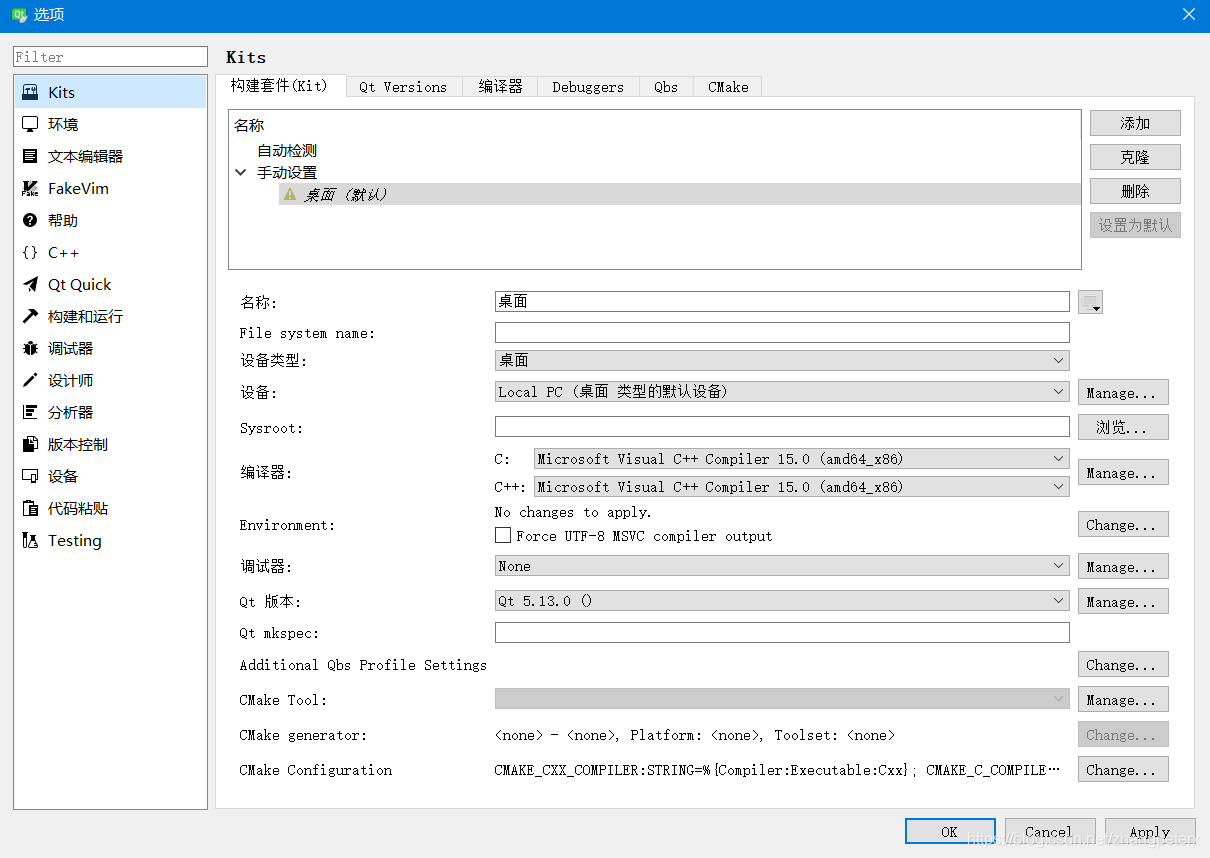Switch to the 构建套件(Kit) tab

point(280,86)
